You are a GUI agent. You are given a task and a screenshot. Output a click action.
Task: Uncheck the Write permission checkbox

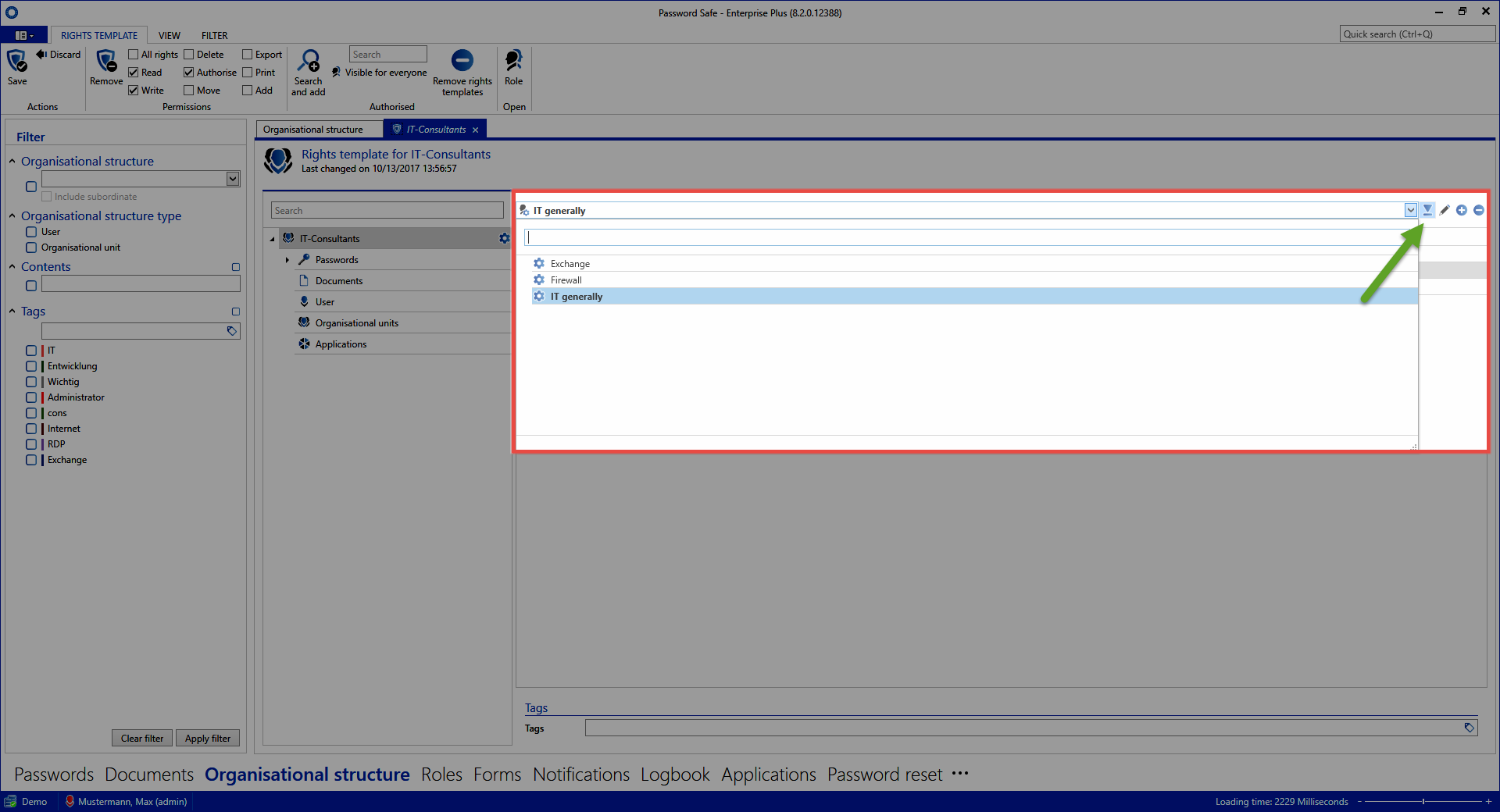(134, 91)
